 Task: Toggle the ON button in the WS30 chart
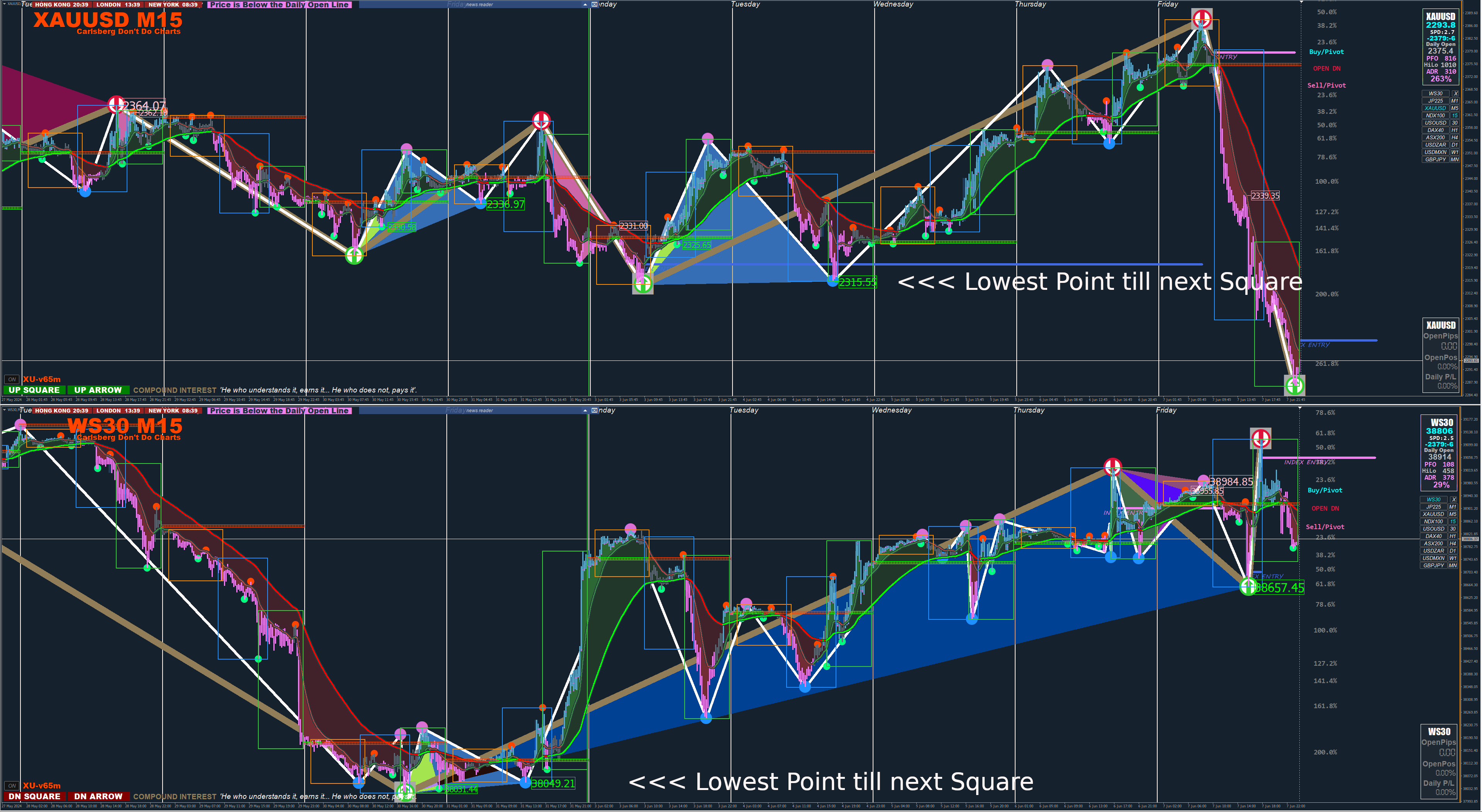pos(12,785)
